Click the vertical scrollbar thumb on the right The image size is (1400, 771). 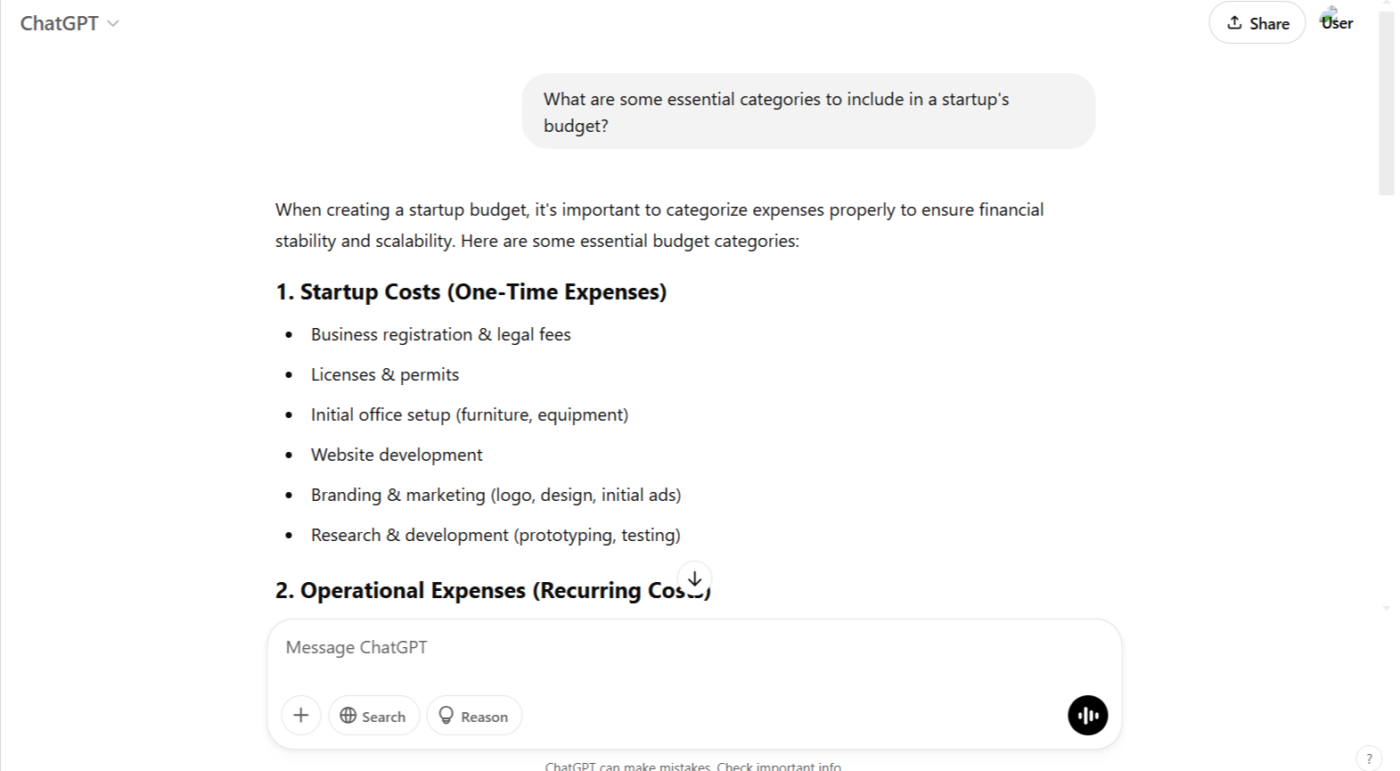tap(1386, 100)
